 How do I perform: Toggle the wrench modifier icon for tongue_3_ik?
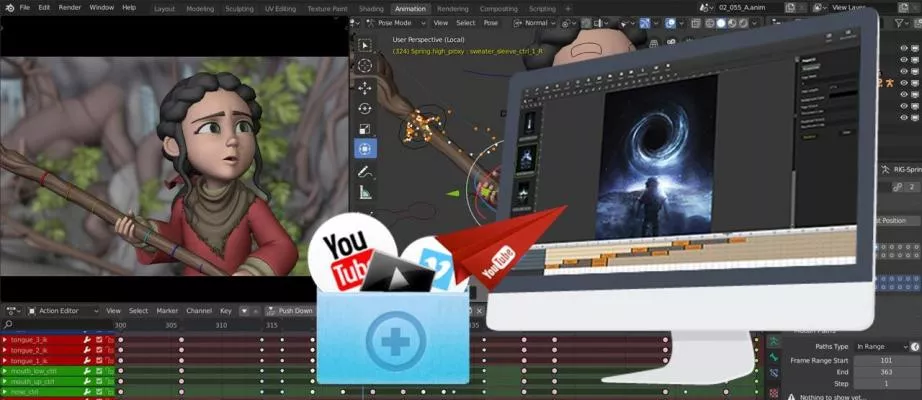pos(87,340)
